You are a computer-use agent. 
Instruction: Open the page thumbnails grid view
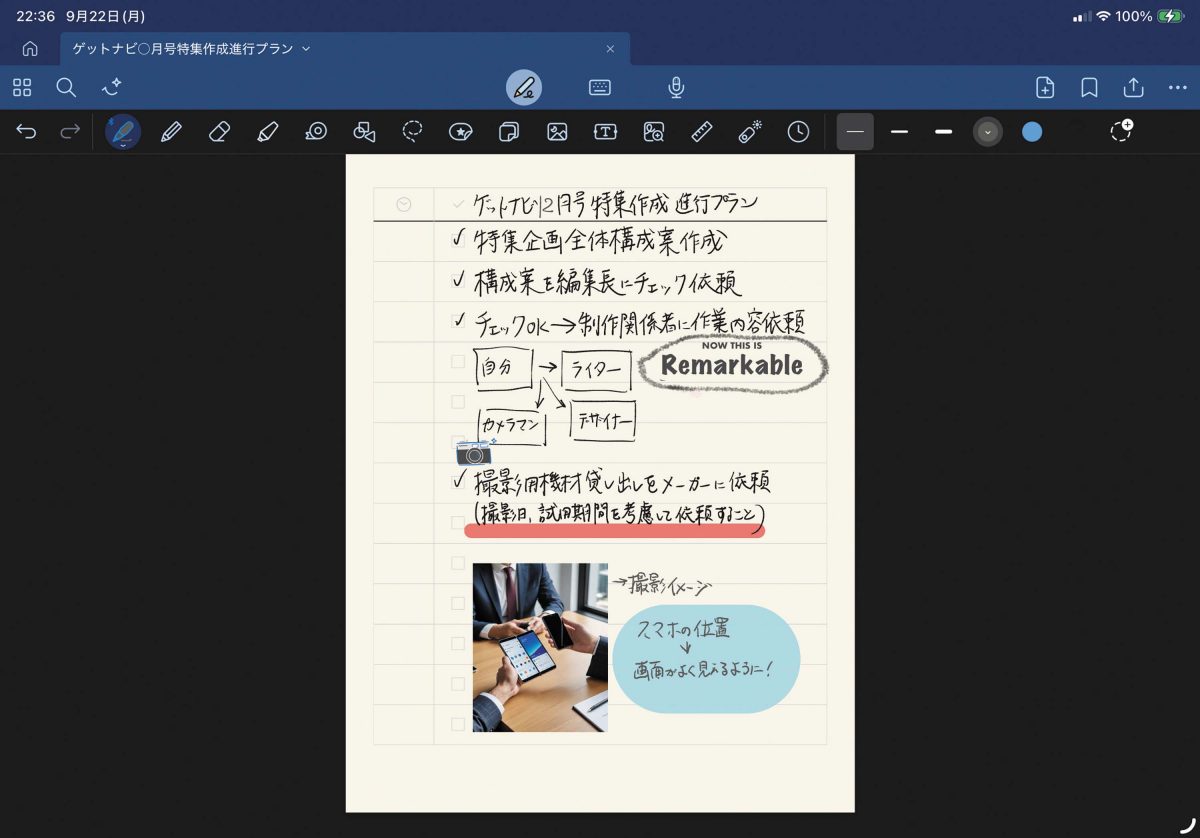(x=22, y=88)
